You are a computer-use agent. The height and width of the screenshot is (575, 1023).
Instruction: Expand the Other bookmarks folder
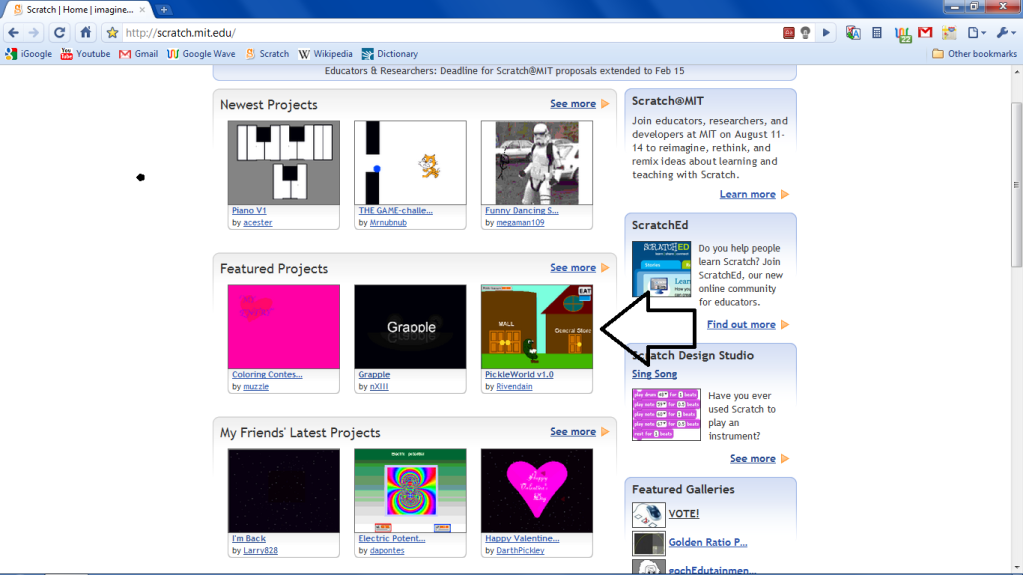point(974,54)
